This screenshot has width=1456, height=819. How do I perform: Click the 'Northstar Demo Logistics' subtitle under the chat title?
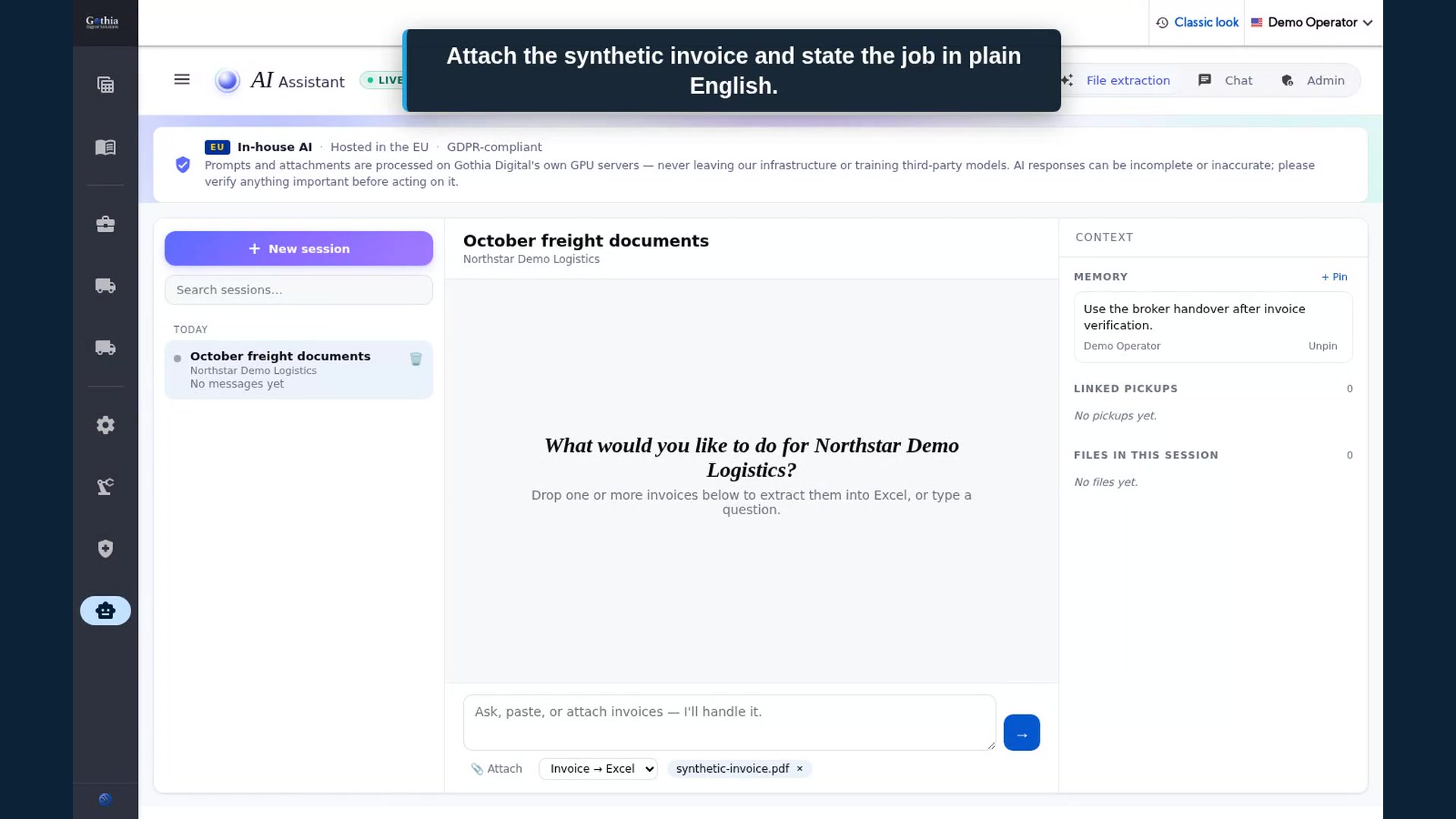[x=531, y=259]
